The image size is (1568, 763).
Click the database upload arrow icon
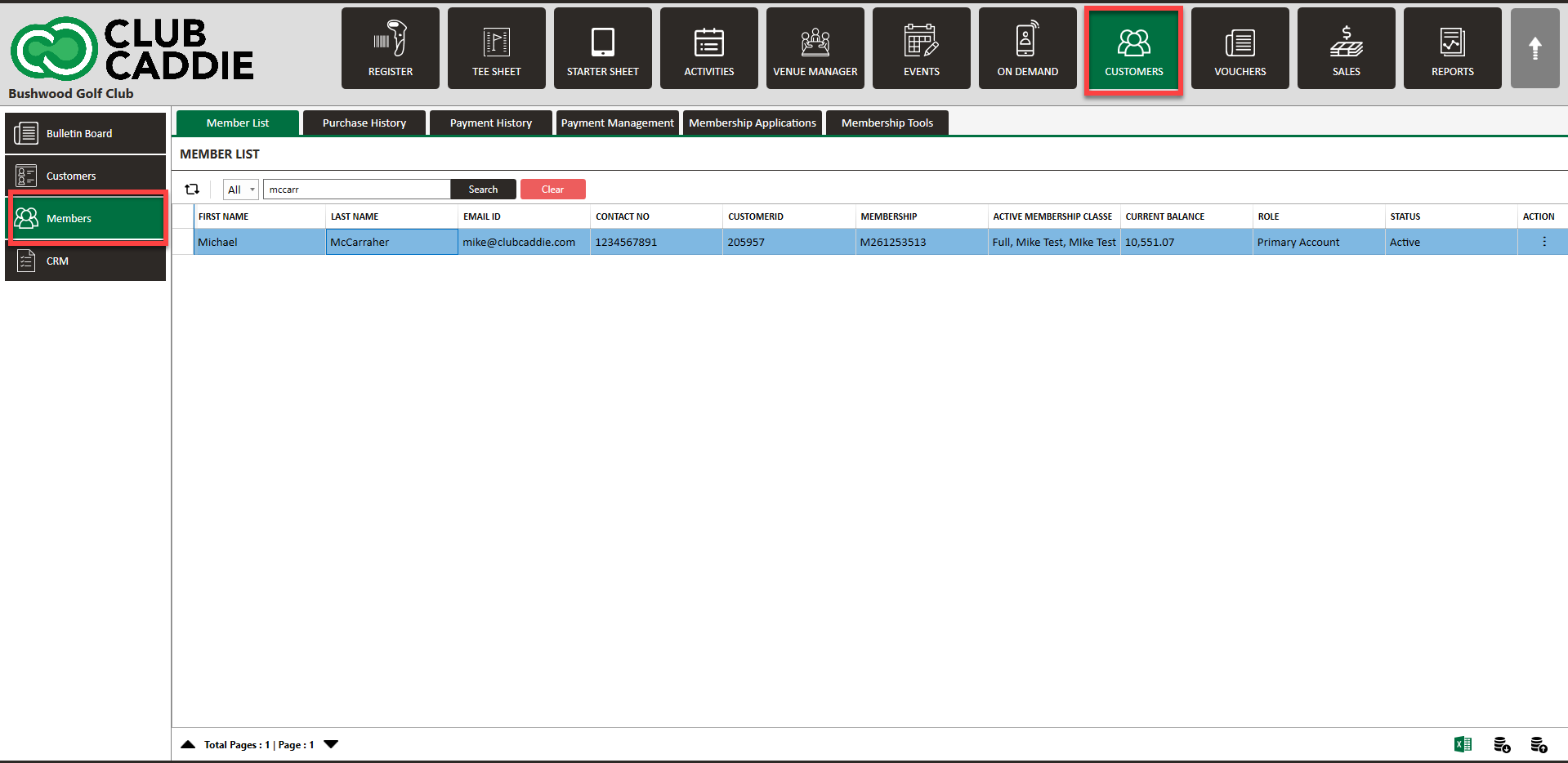[x=1539, y=744]
